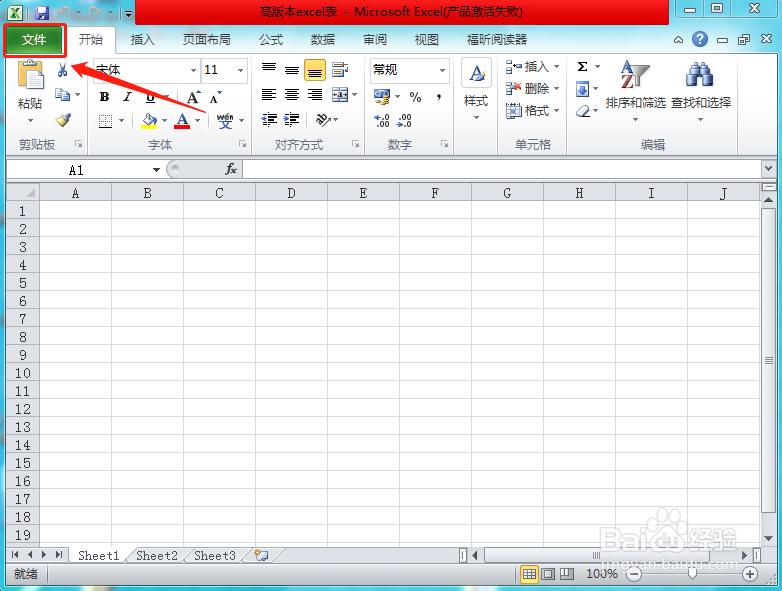Click the Zoom In plus button
This screenshot has height=591, width=782.
750,574
